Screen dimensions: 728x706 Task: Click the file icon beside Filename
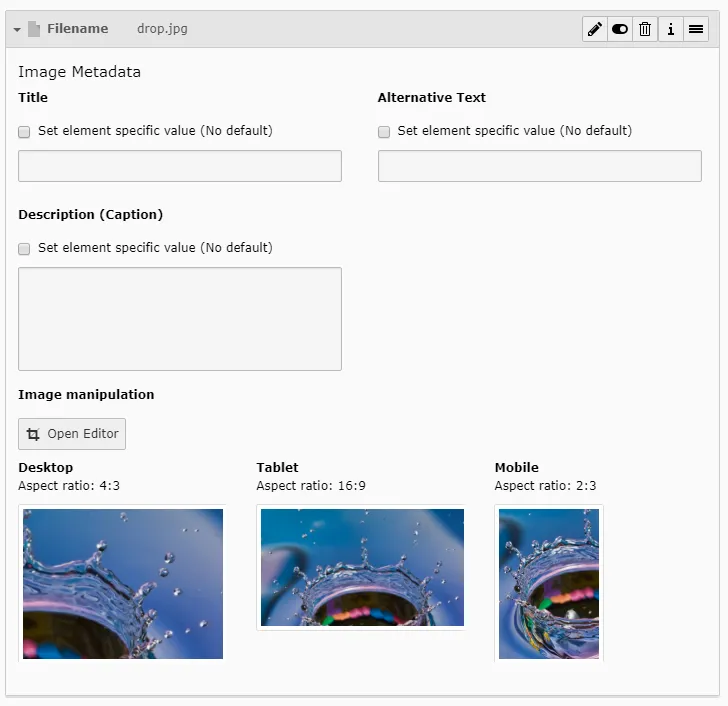click(x=34, y=29)
